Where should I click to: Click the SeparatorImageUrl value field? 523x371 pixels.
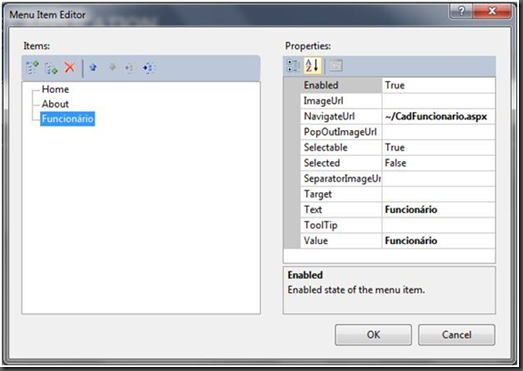coord(438,178)
